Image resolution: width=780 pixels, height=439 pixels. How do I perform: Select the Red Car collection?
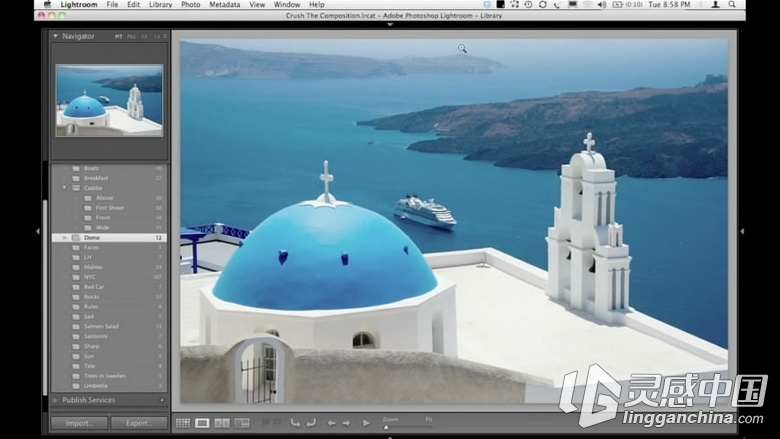pos(109,287)
